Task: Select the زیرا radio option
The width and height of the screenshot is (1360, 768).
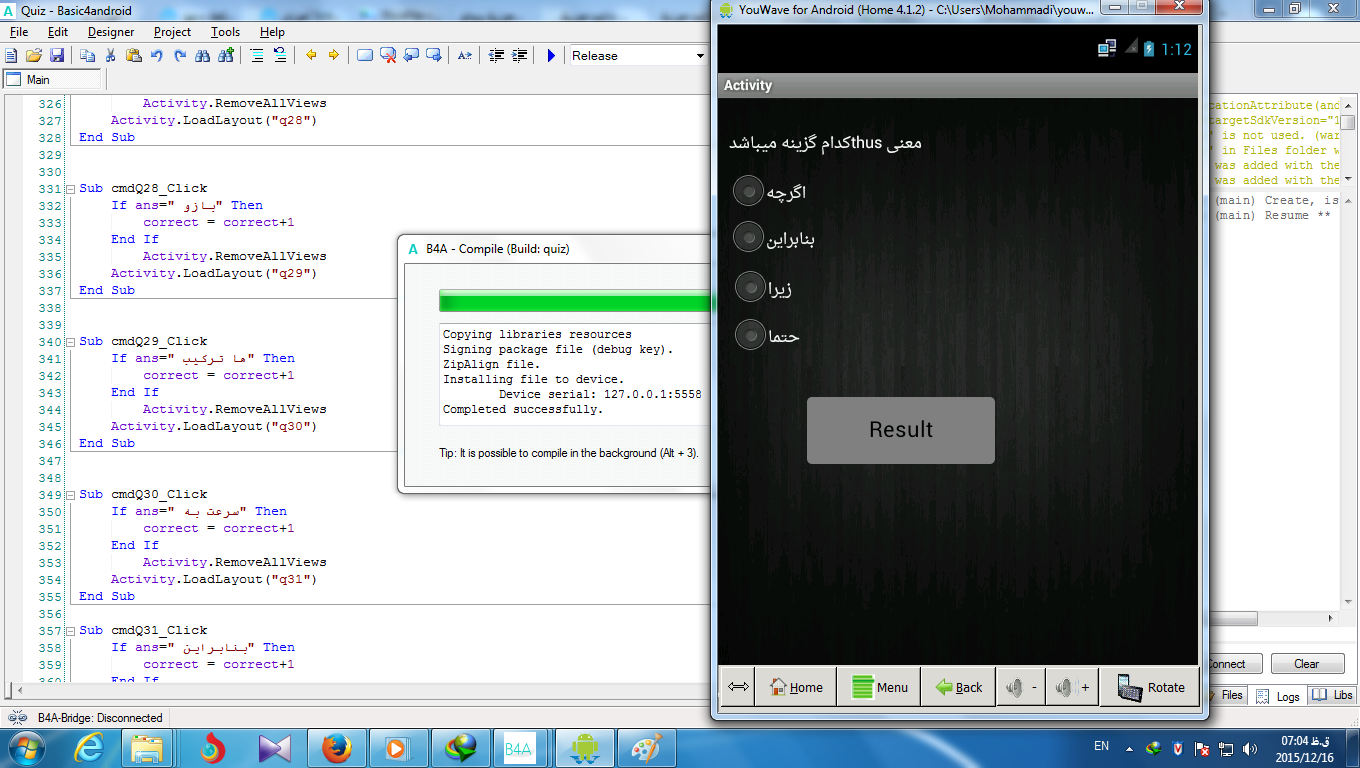Action: coord(749,287)
